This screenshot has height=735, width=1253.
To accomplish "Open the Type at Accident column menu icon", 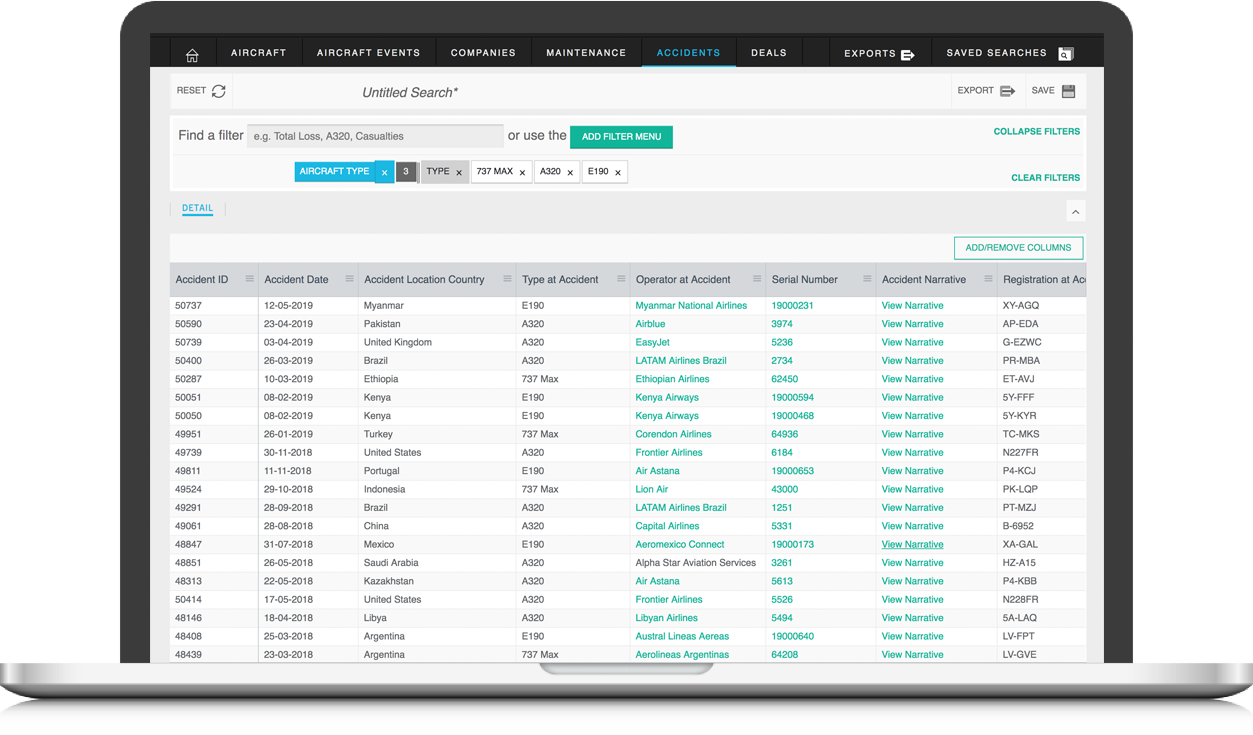I will pyautogui.click(x=621, y=279).
